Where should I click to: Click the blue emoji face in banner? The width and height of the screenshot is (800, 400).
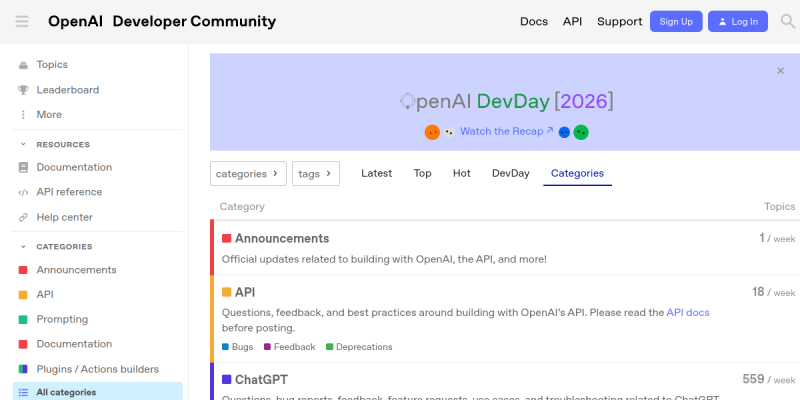click(x=564, y=132)
